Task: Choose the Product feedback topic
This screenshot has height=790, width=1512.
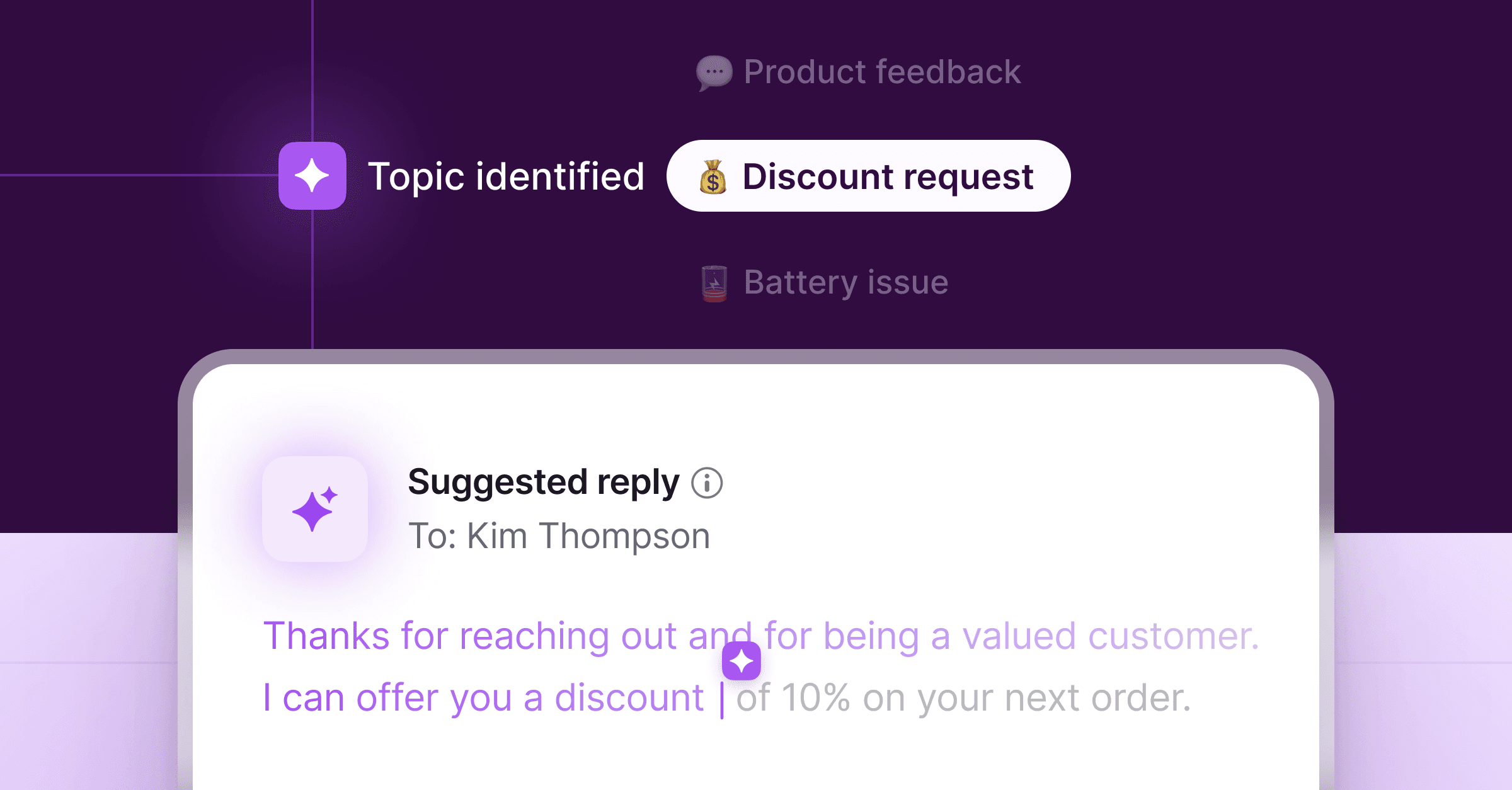Action: point(881,72)
